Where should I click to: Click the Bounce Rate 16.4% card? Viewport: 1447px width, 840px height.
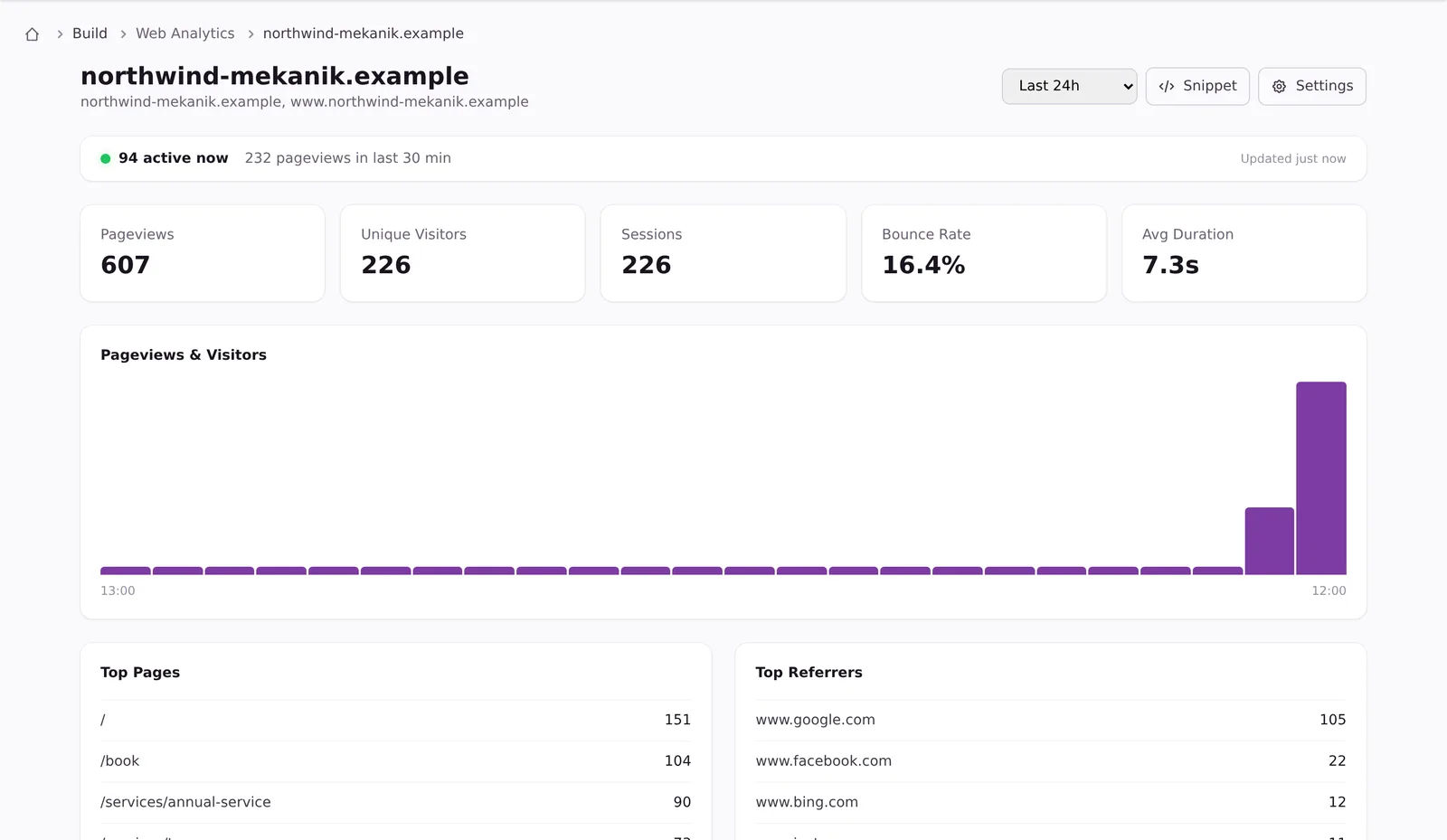(x=983, y=253)
